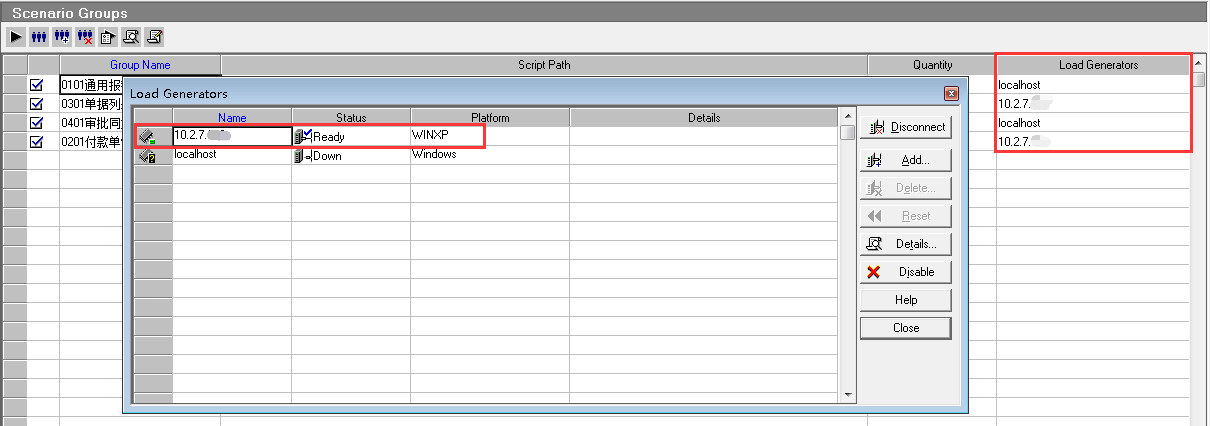
Task: Click the View Script pencil toolbar icon
Action: [154, 37]
